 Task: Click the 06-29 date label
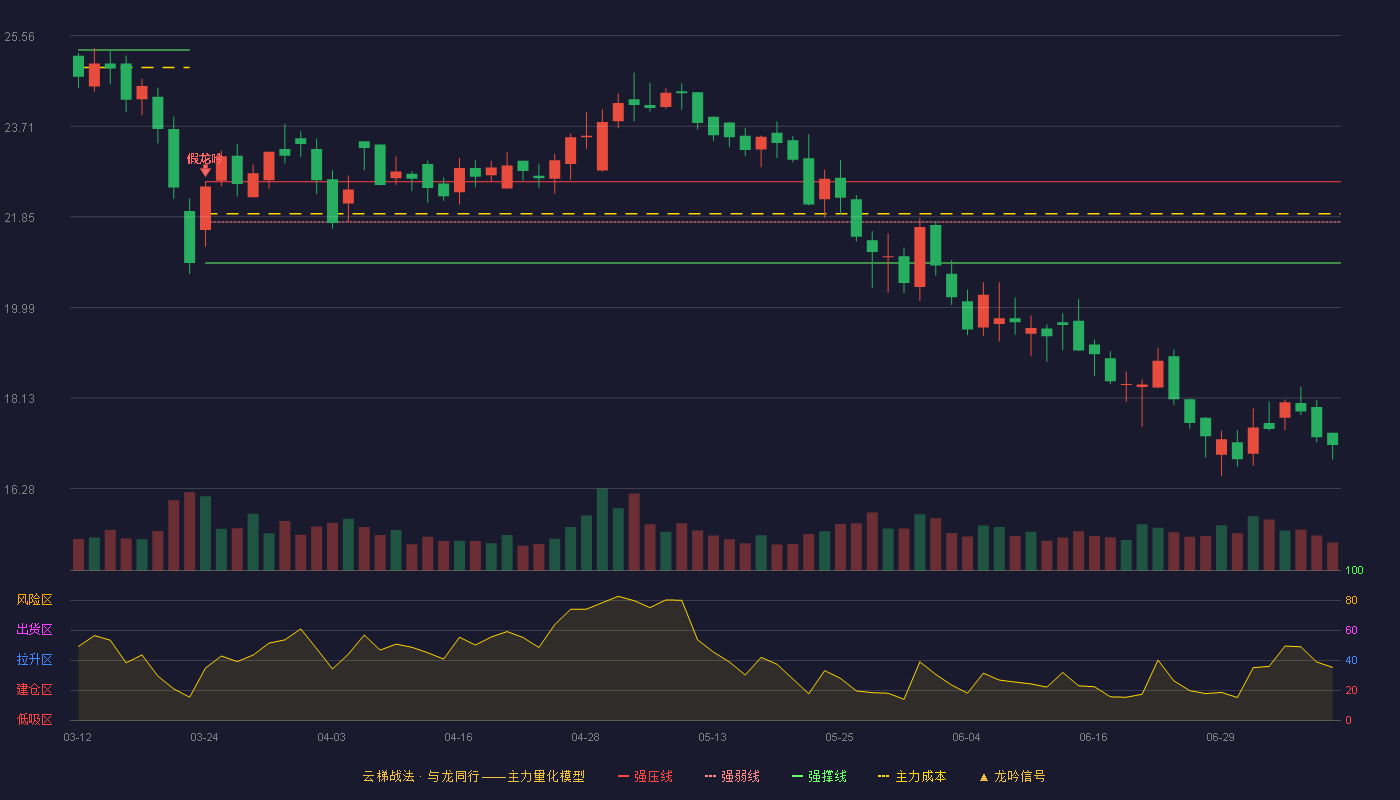(1220, 737)
